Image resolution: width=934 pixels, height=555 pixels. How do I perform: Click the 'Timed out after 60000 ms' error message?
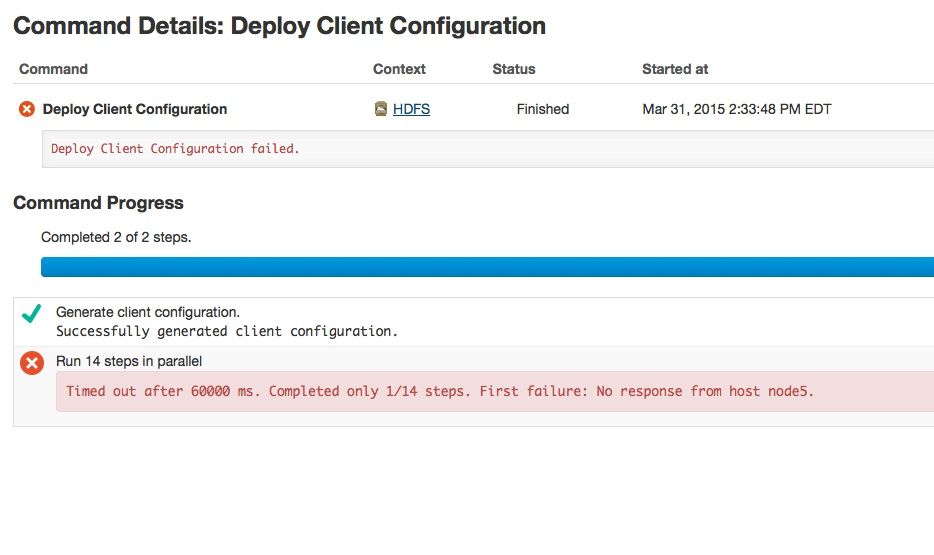coord(440,391)
